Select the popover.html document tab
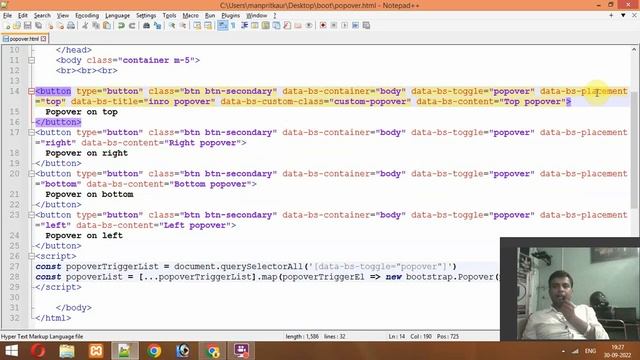This screenshot has height=360, width=640. 24,39
